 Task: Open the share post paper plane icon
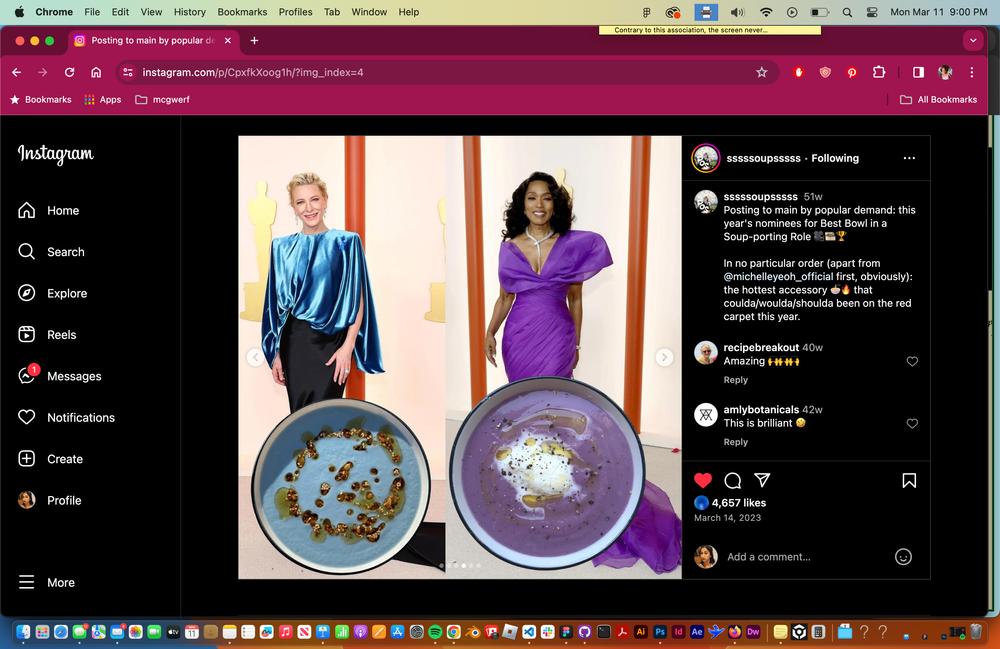coord(762,480)
